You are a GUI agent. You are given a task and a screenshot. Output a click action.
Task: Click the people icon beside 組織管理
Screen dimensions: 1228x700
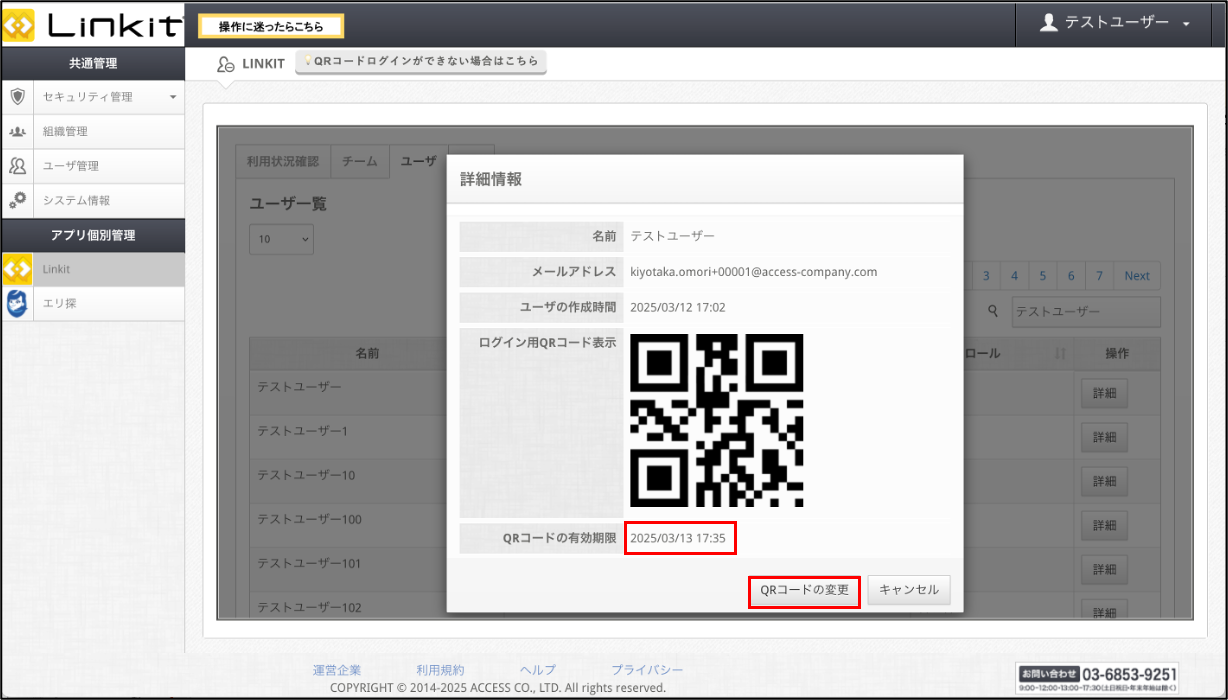coord(18,131)
